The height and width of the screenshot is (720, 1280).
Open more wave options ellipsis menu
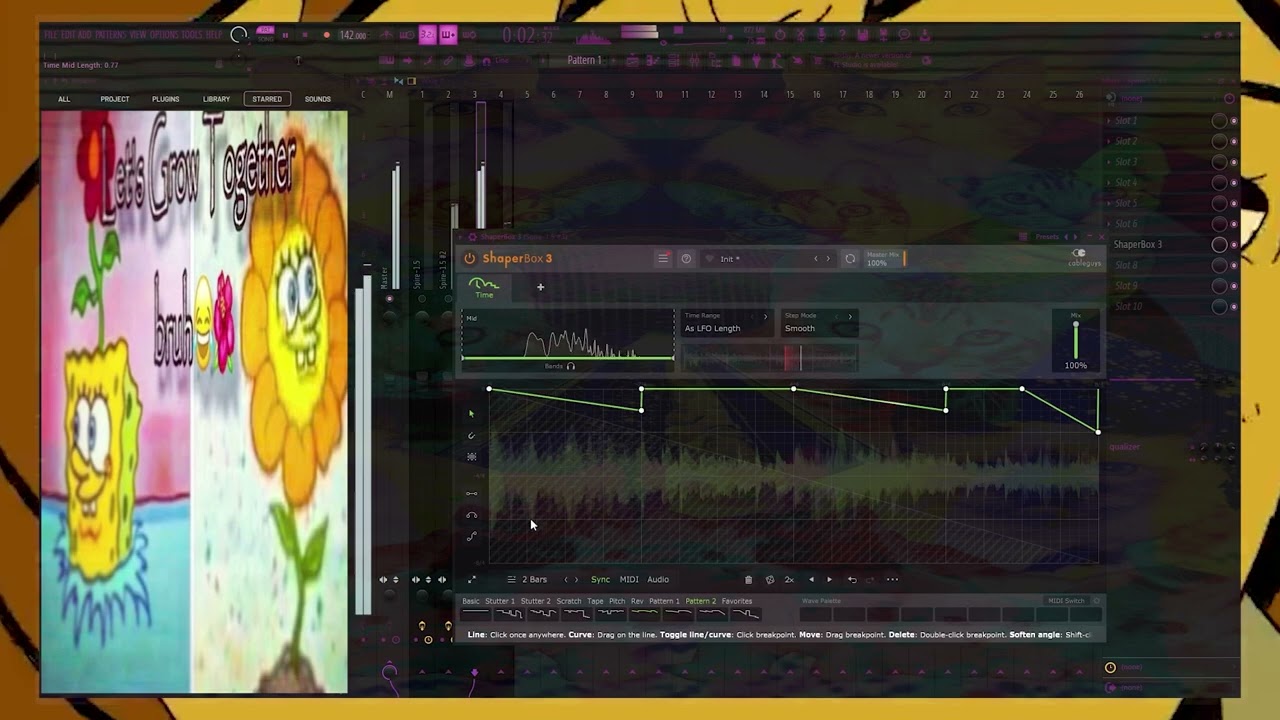[x=892, y=579]
